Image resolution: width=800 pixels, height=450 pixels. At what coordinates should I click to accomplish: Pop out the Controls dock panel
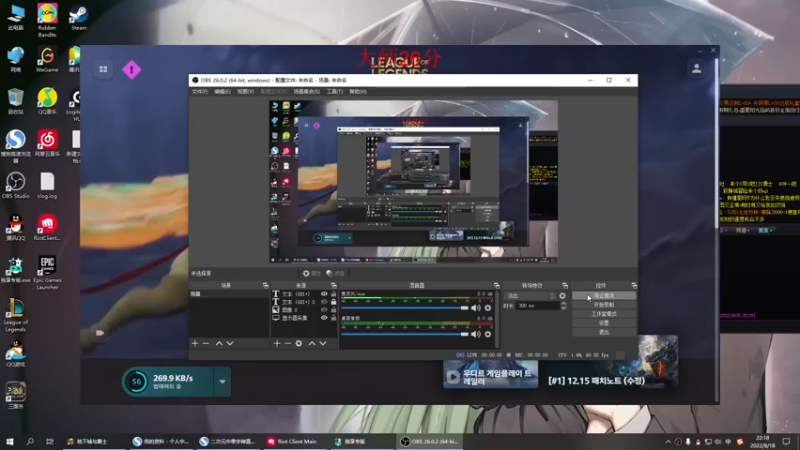(634, 285)
